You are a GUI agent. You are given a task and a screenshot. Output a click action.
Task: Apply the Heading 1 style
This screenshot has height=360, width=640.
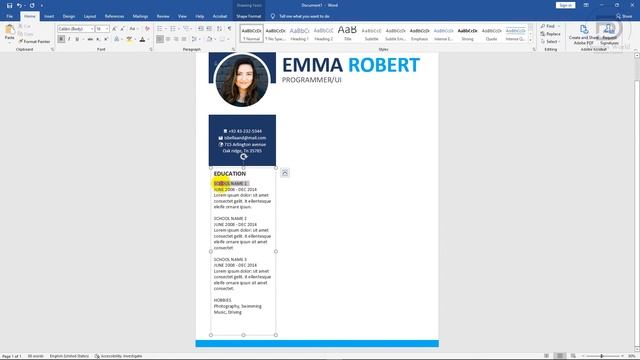[x=299, y=33]
